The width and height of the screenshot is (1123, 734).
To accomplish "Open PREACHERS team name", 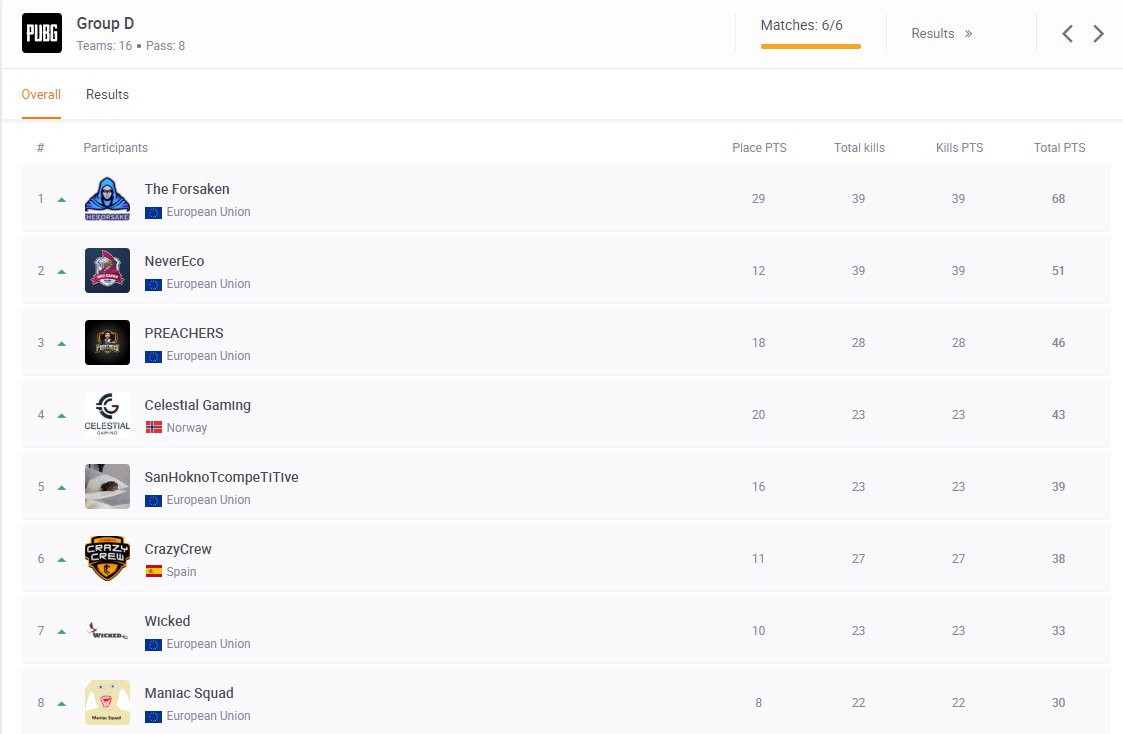I will (x=184, y=333).
